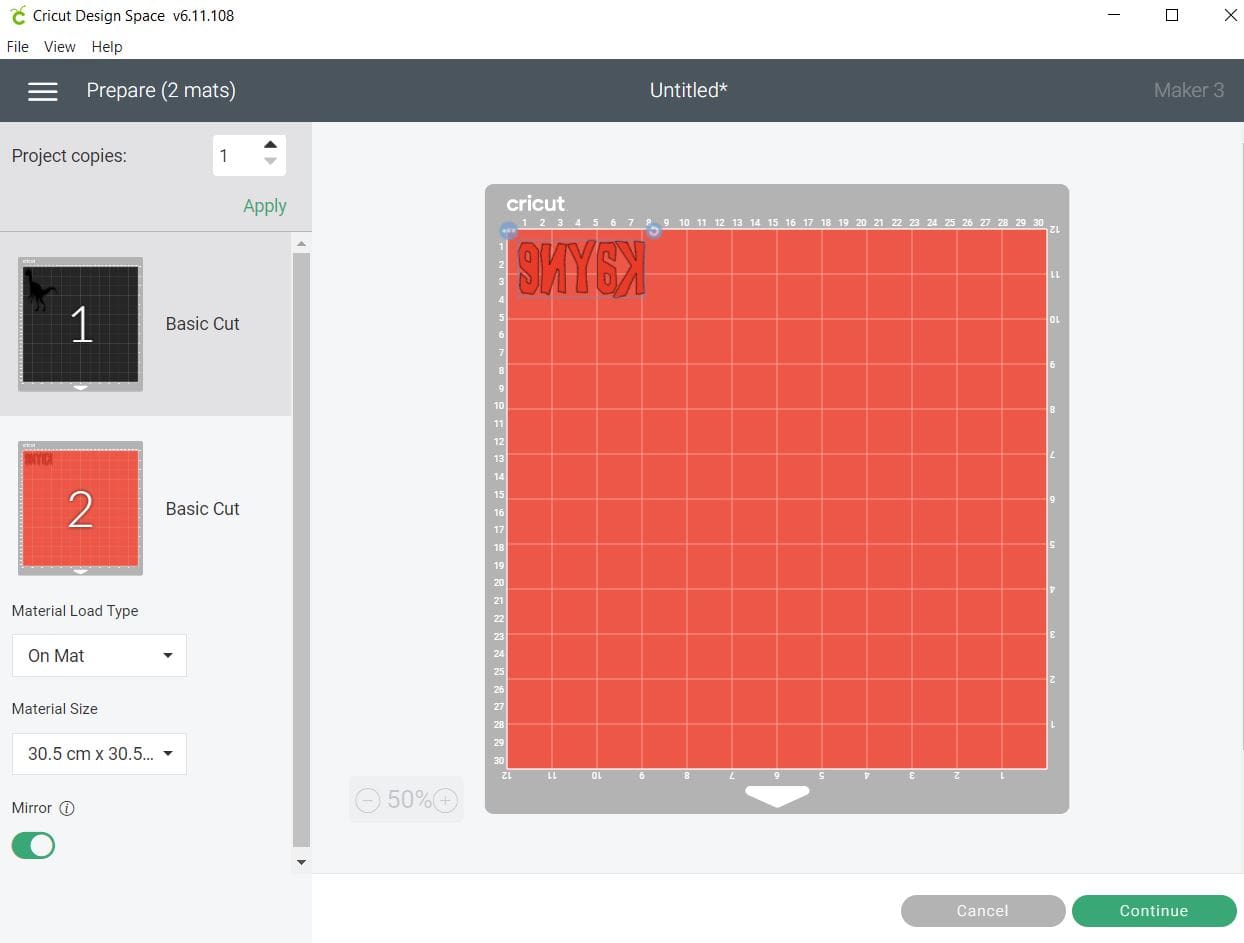Viewport: 1244px width, 943px height.
Task: Click the Project copies number field
Action: coord(237,156)
